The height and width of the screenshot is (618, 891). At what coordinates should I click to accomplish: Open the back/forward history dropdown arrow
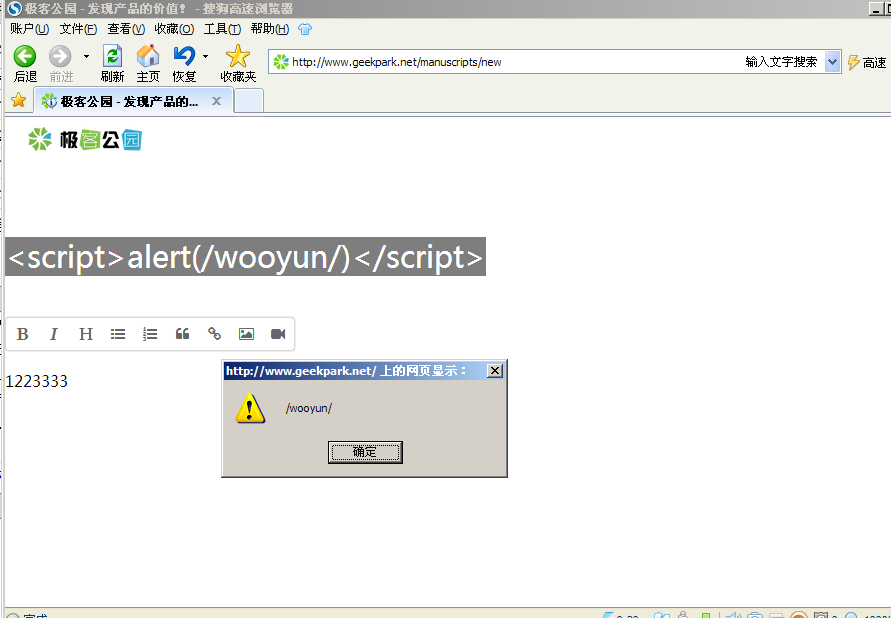coord(86,56)
